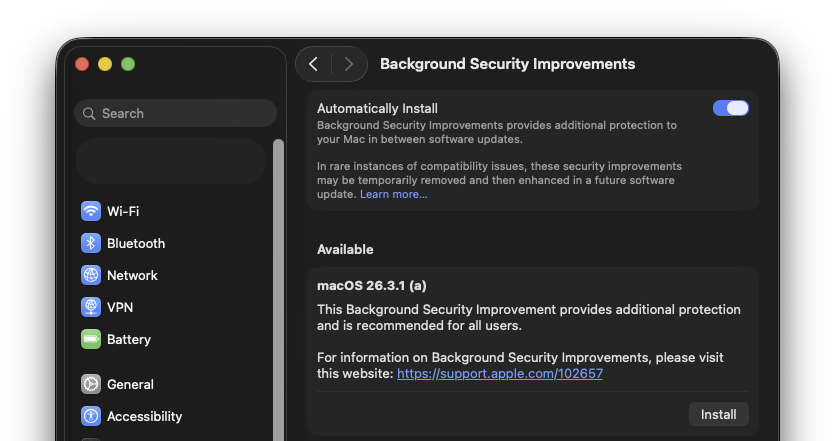Click the forward chevron button
This screenshot has height=441, width=835.
(x=348, y=64)
